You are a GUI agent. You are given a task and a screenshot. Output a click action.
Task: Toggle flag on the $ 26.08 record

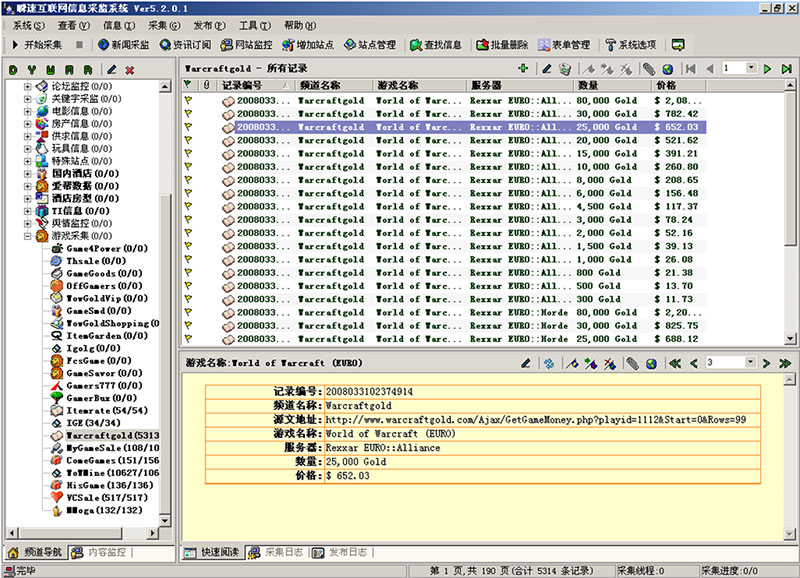point(188,259)
